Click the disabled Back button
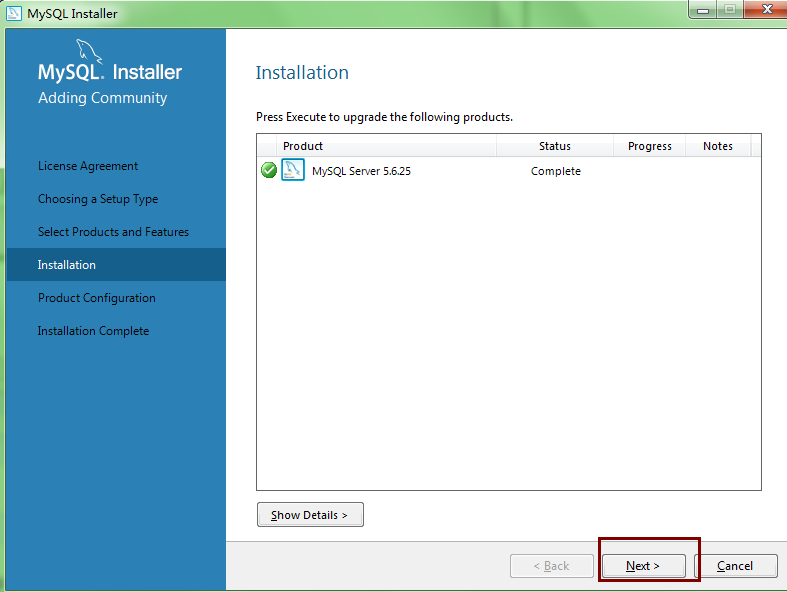 552,566
